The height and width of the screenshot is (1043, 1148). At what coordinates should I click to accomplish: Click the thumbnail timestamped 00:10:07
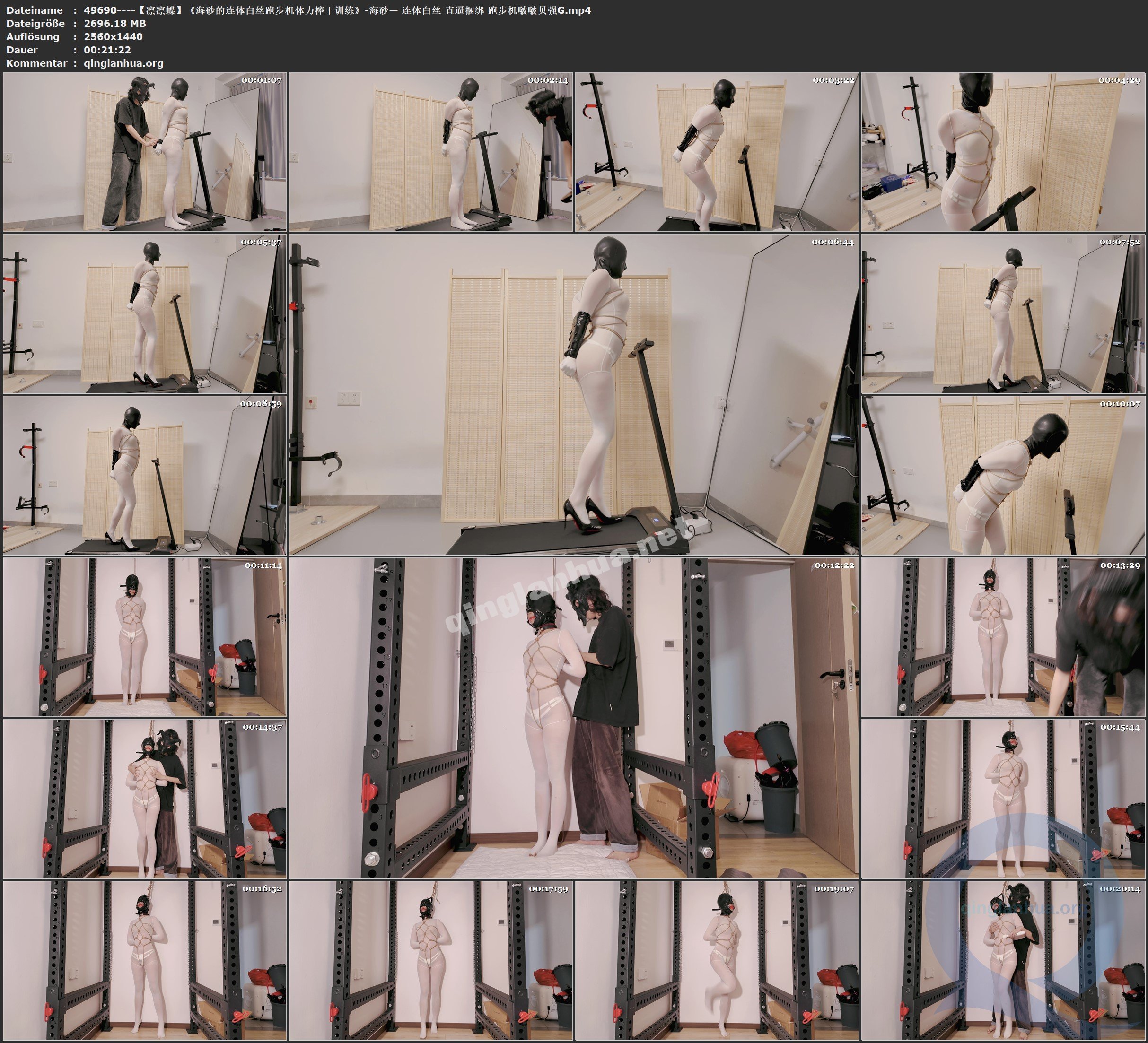[x=1003, y=475]
